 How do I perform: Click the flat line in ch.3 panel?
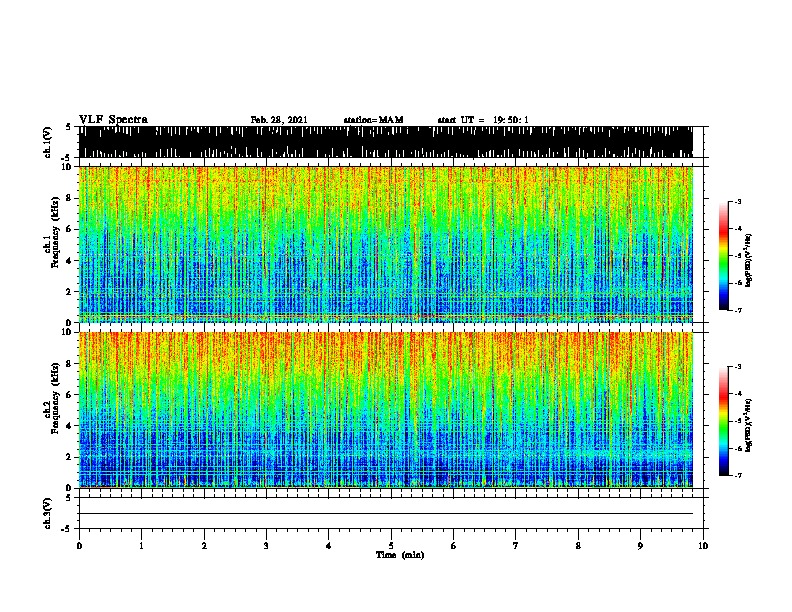[x=386, y=514]
